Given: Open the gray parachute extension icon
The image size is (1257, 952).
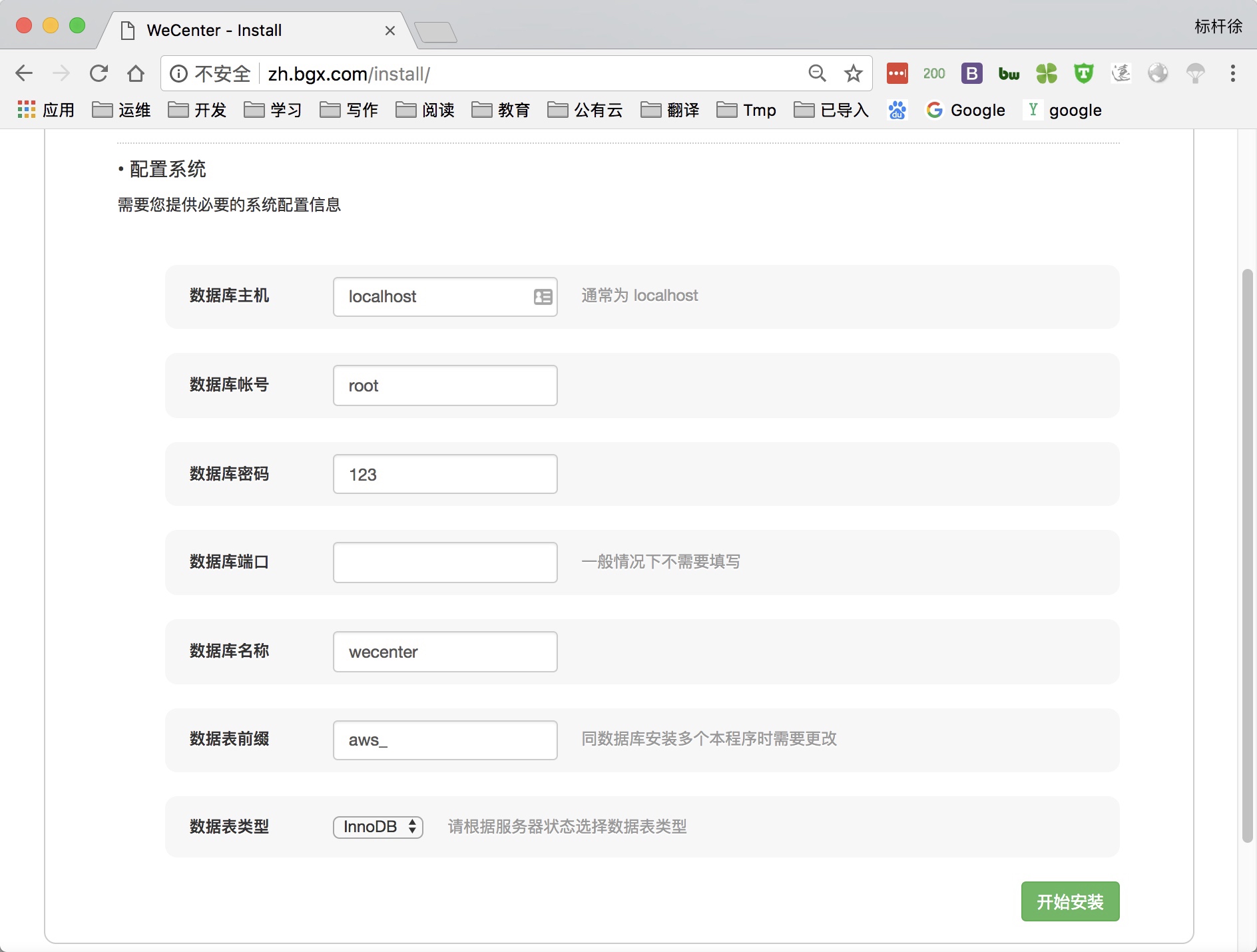Looking at the screenshot, I should tap(1196, 73).
